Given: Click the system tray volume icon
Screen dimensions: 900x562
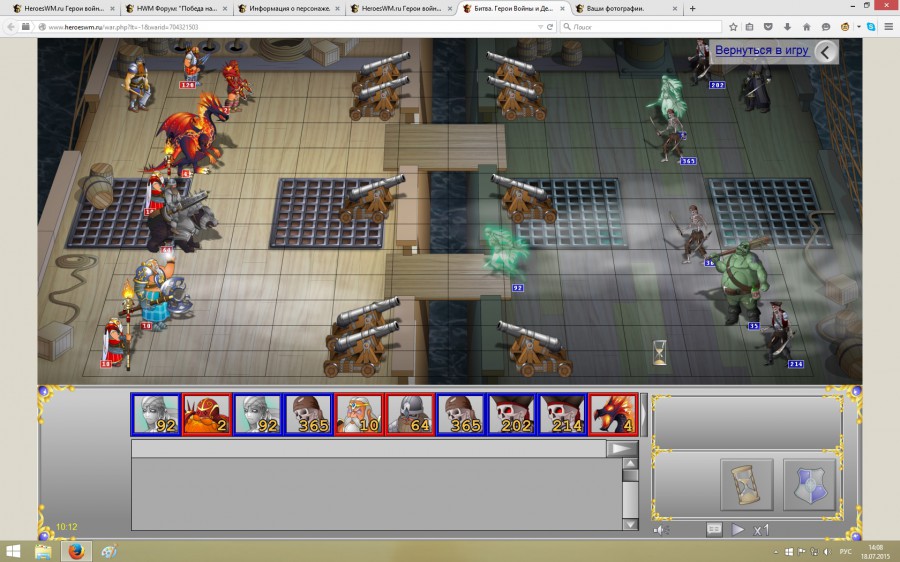Looking at the screenshot, I should point(827,552).
